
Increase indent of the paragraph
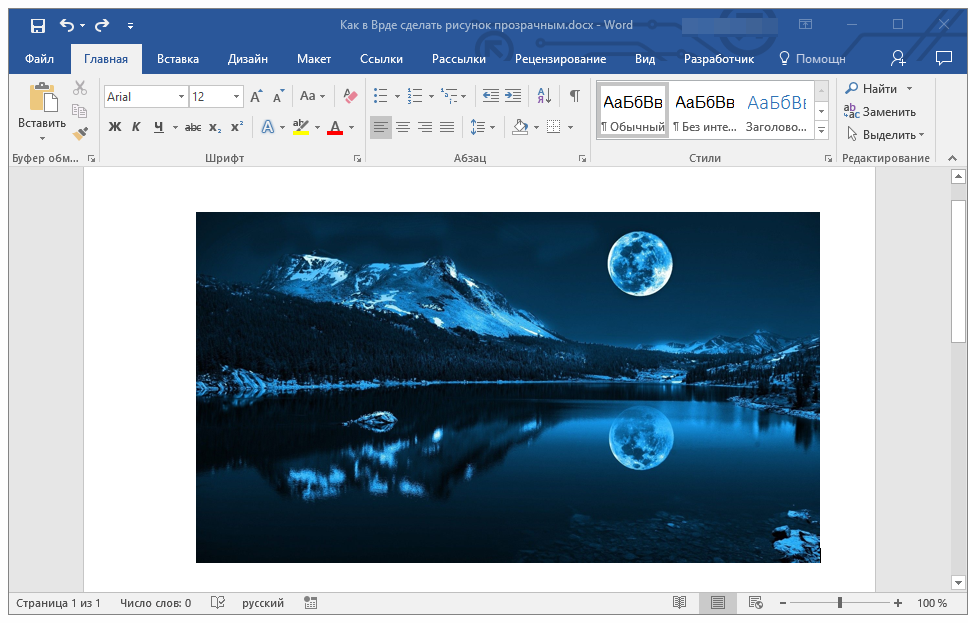click(x=513, y=96)
